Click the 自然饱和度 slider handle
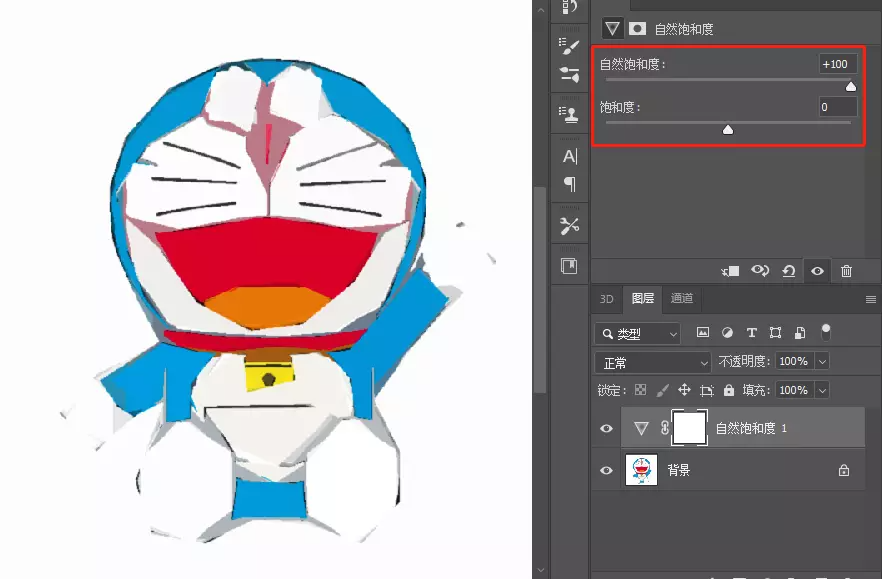This screenshot has width=882, height=579. (851, 86)
